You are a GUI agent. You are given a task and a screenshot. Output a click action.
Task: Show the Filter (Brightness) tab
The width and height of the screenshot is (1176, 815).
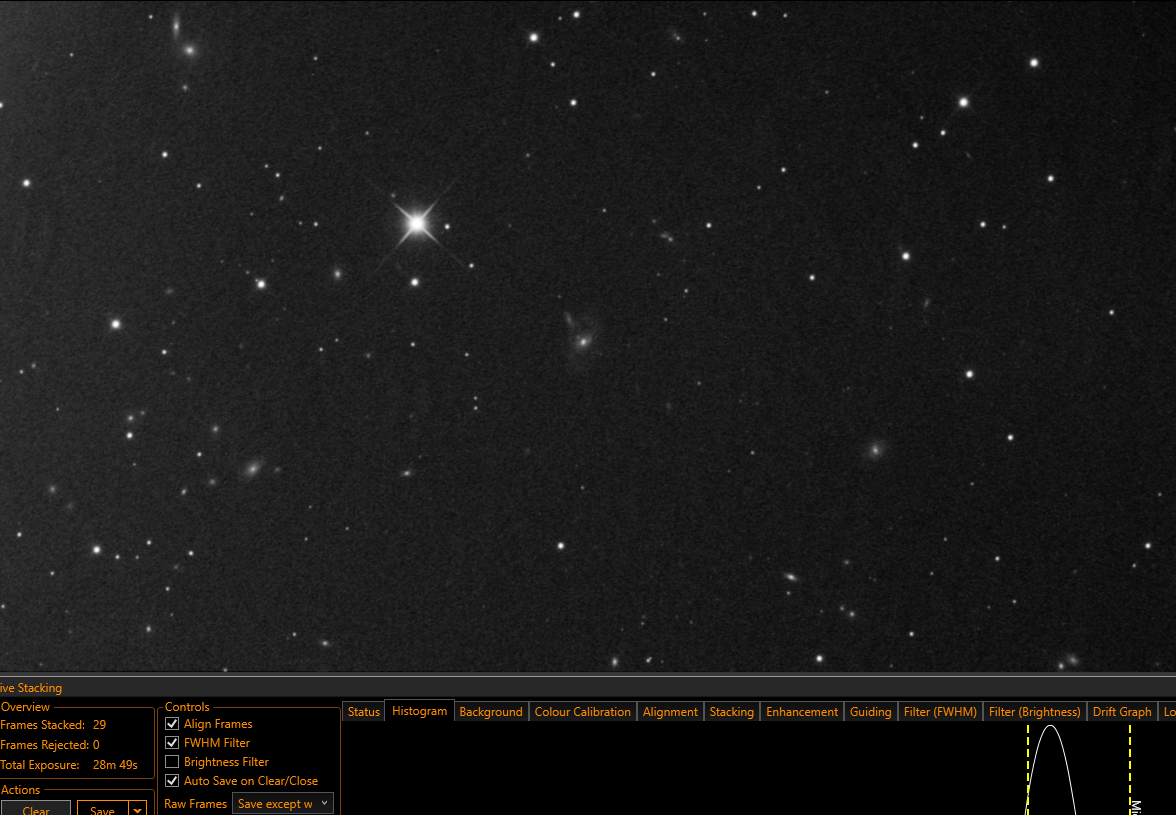click(1034, 712)
